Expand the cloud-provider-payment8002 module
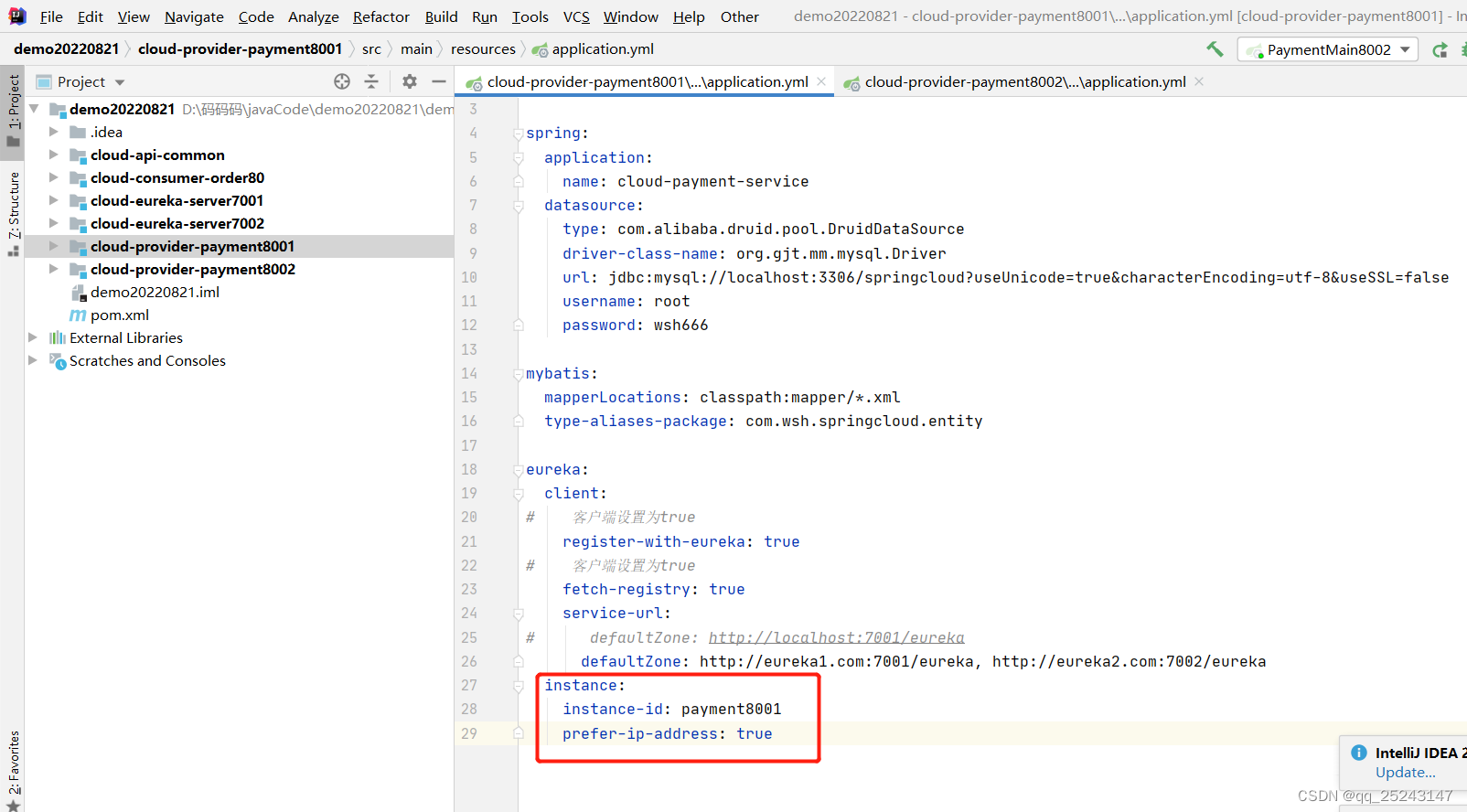This screenshot has width=1467, height=812. click(54, 269)
